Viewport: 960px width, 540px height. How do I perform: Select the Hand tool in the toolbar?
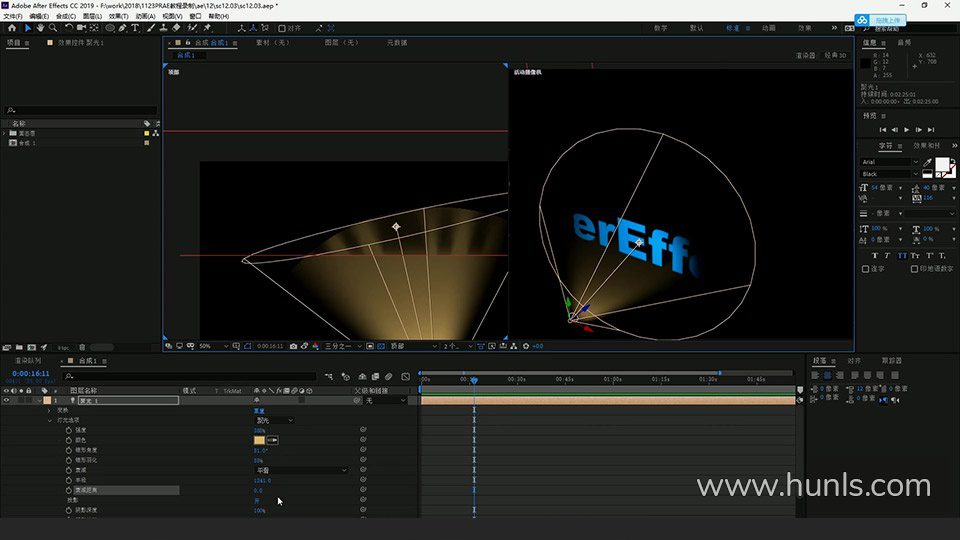[x=38, y=28]
